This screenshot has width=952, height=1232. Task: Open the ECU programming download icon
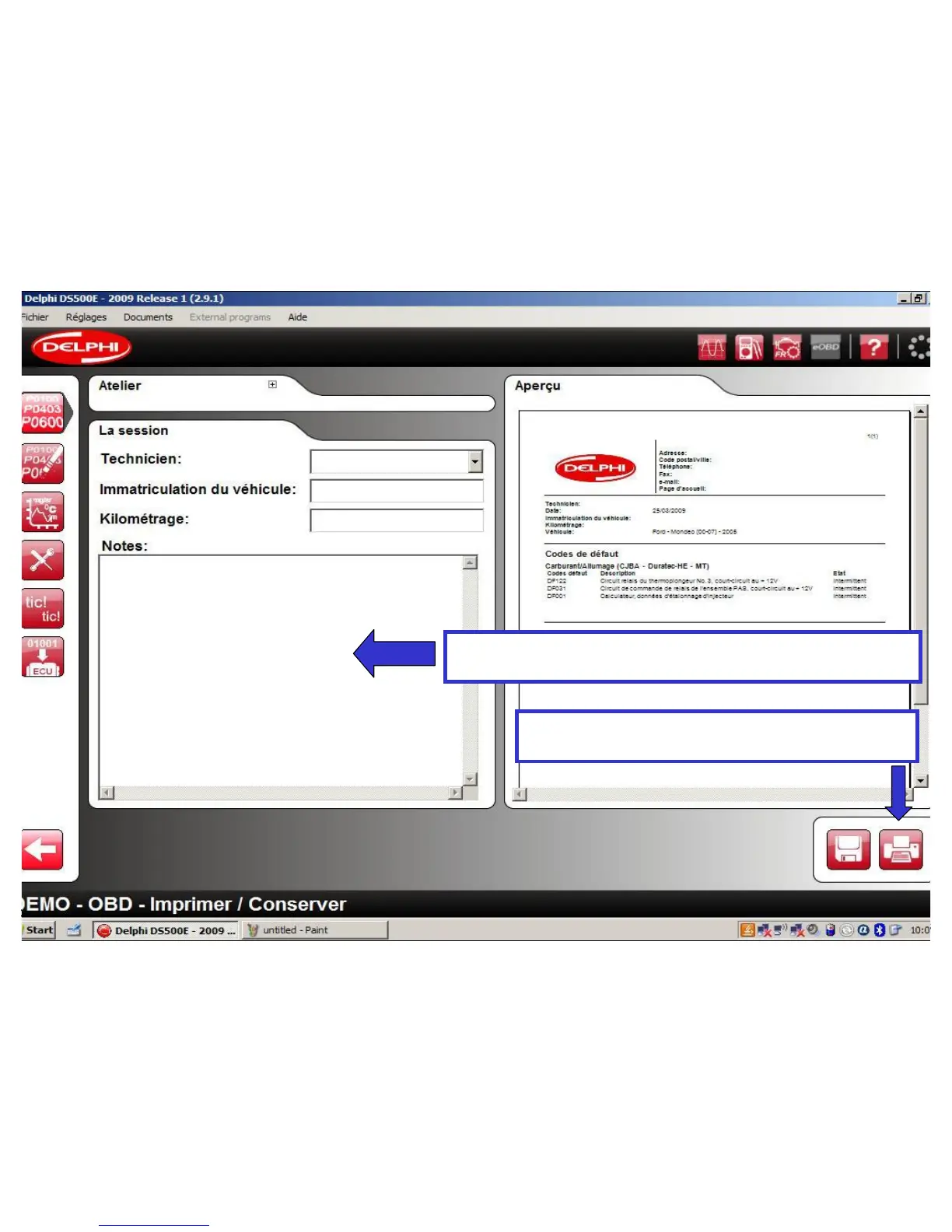[43, 657]
